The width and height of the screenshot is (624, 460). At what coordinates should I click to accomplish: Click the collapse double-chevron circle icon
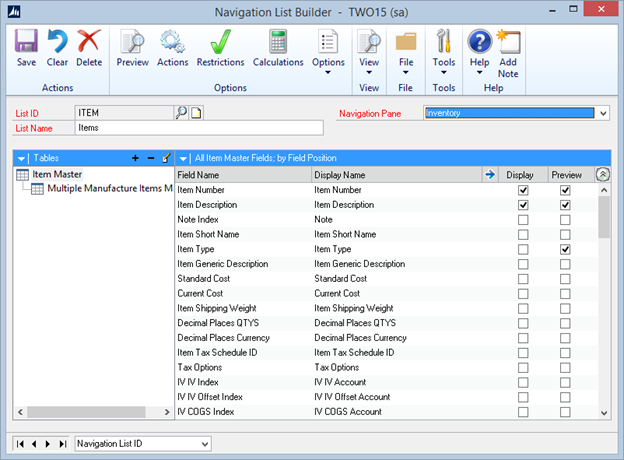click(603, 175)
